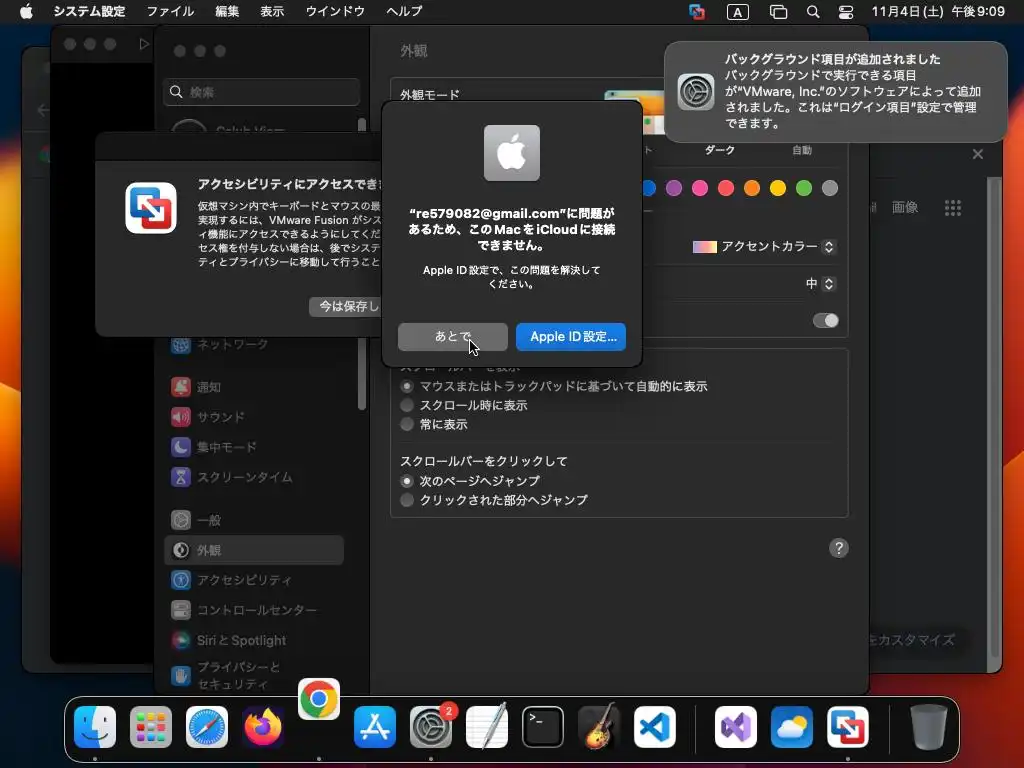Open the App Store dock icon
This screenshot has height=768, width=1024.
375,727
